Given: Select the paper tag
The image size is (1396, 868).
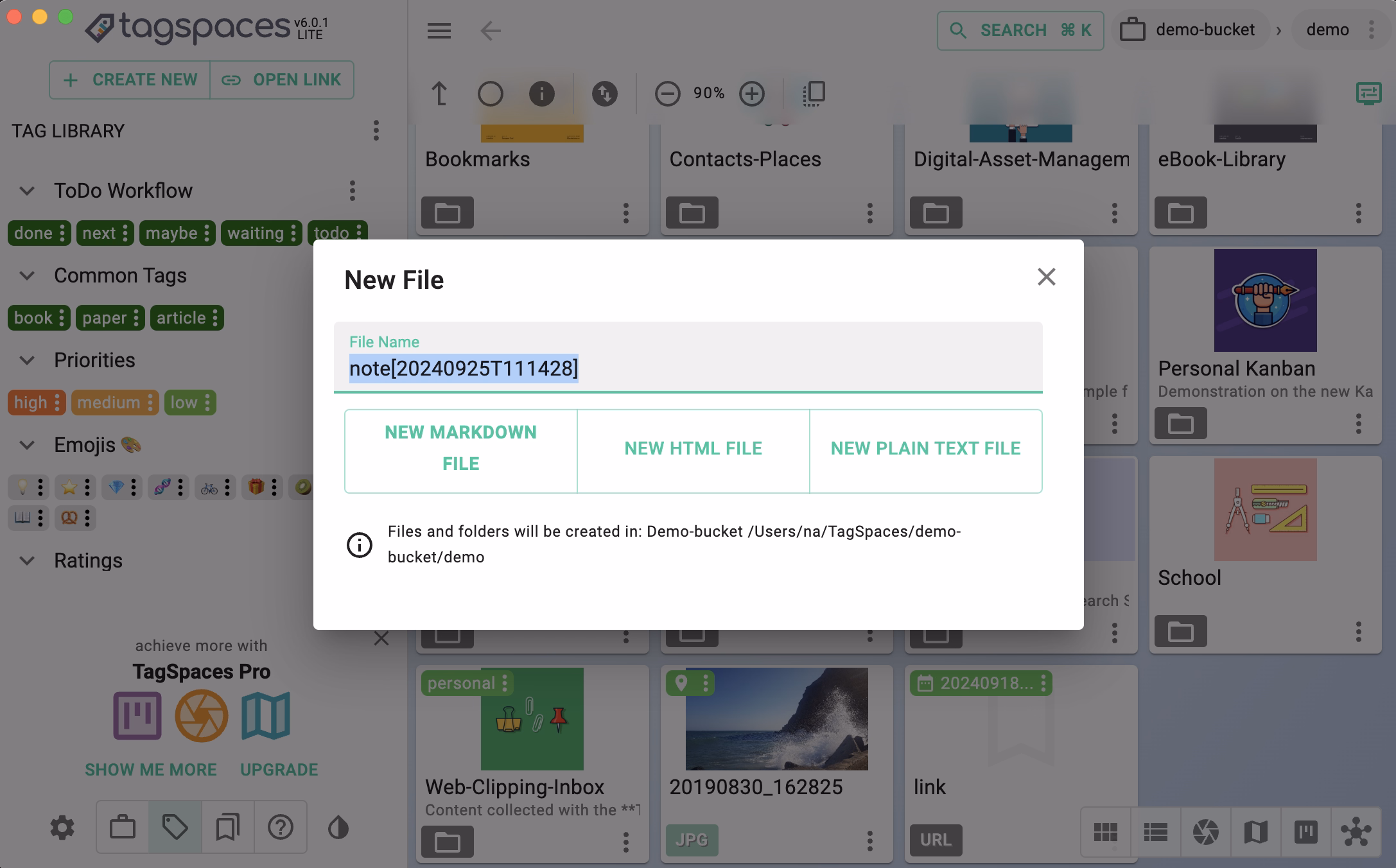Looking at the screenshot, I should pos(110,318).
